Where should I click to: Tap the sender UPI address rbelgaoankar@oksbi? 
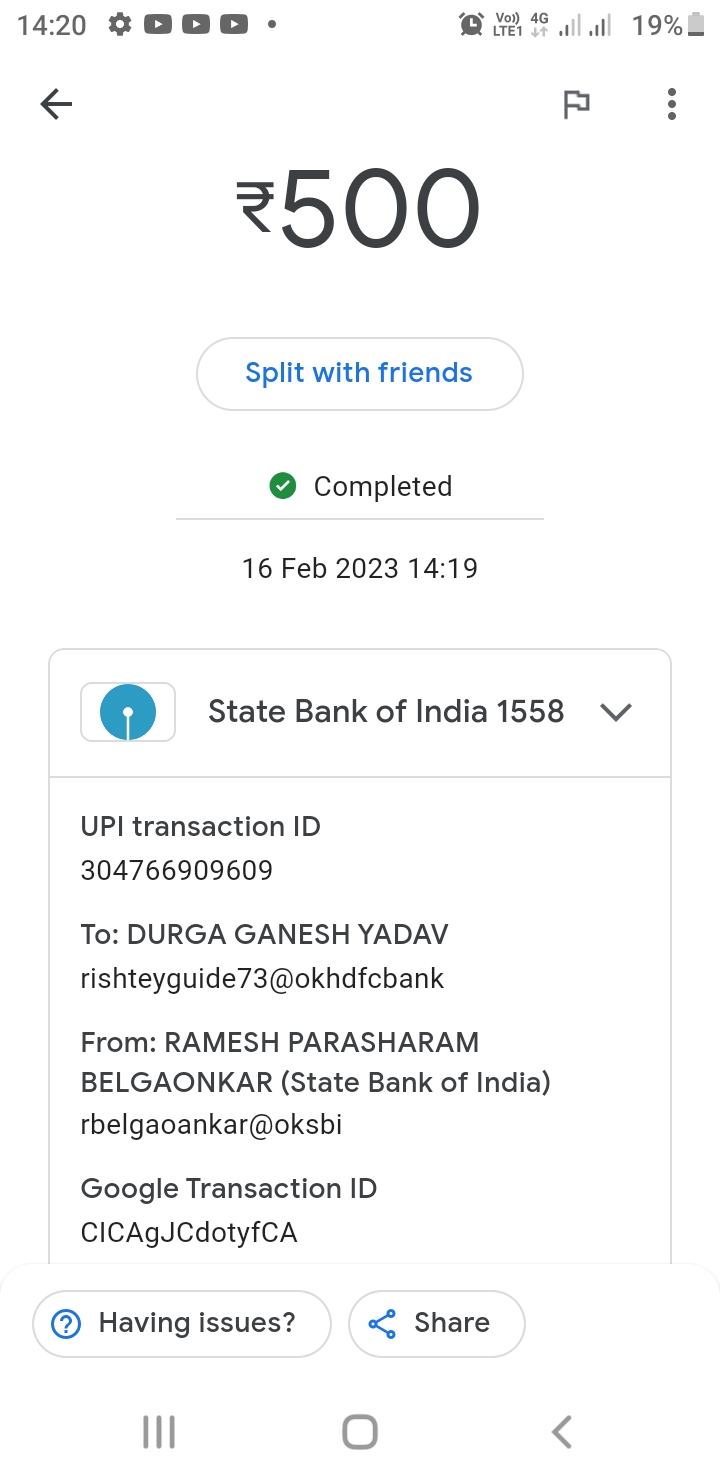click(211, 1124)
